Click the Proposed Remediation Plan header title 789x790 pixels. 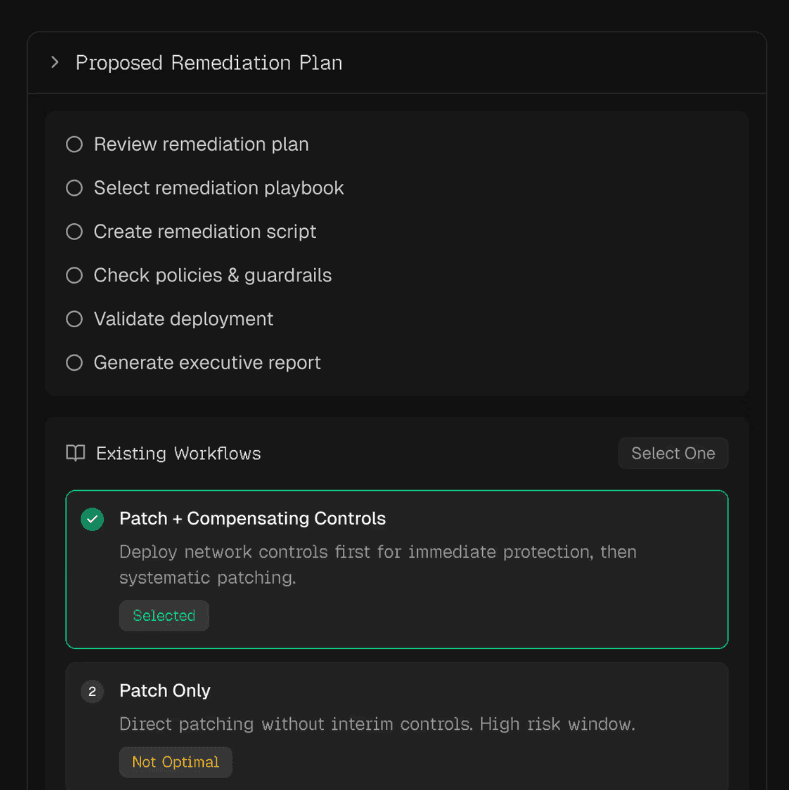coord(209,63)
